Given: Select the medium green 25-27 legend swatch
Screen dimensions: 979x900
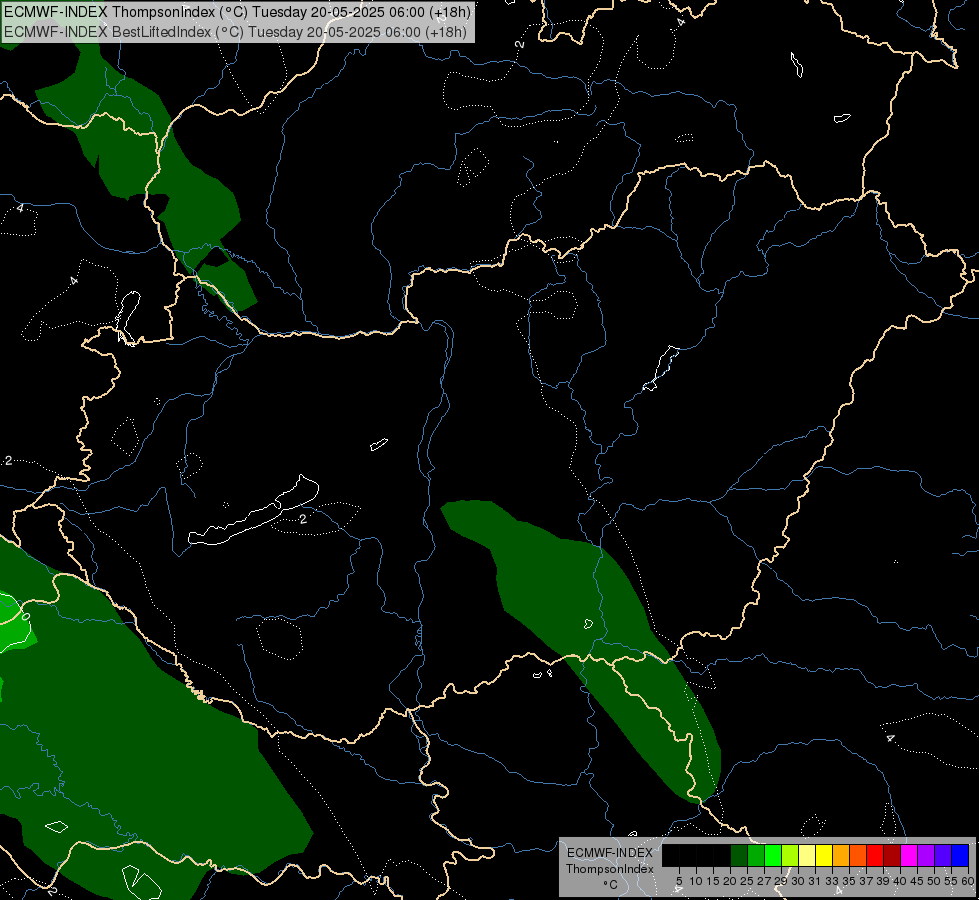Looking at the screenshot, I should point(756,855).
